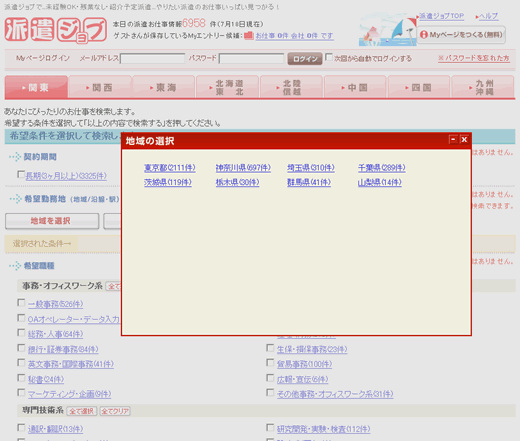Click the beach illustration banner
The height and width of the screenshot is (441, 520).
point(388,30)
